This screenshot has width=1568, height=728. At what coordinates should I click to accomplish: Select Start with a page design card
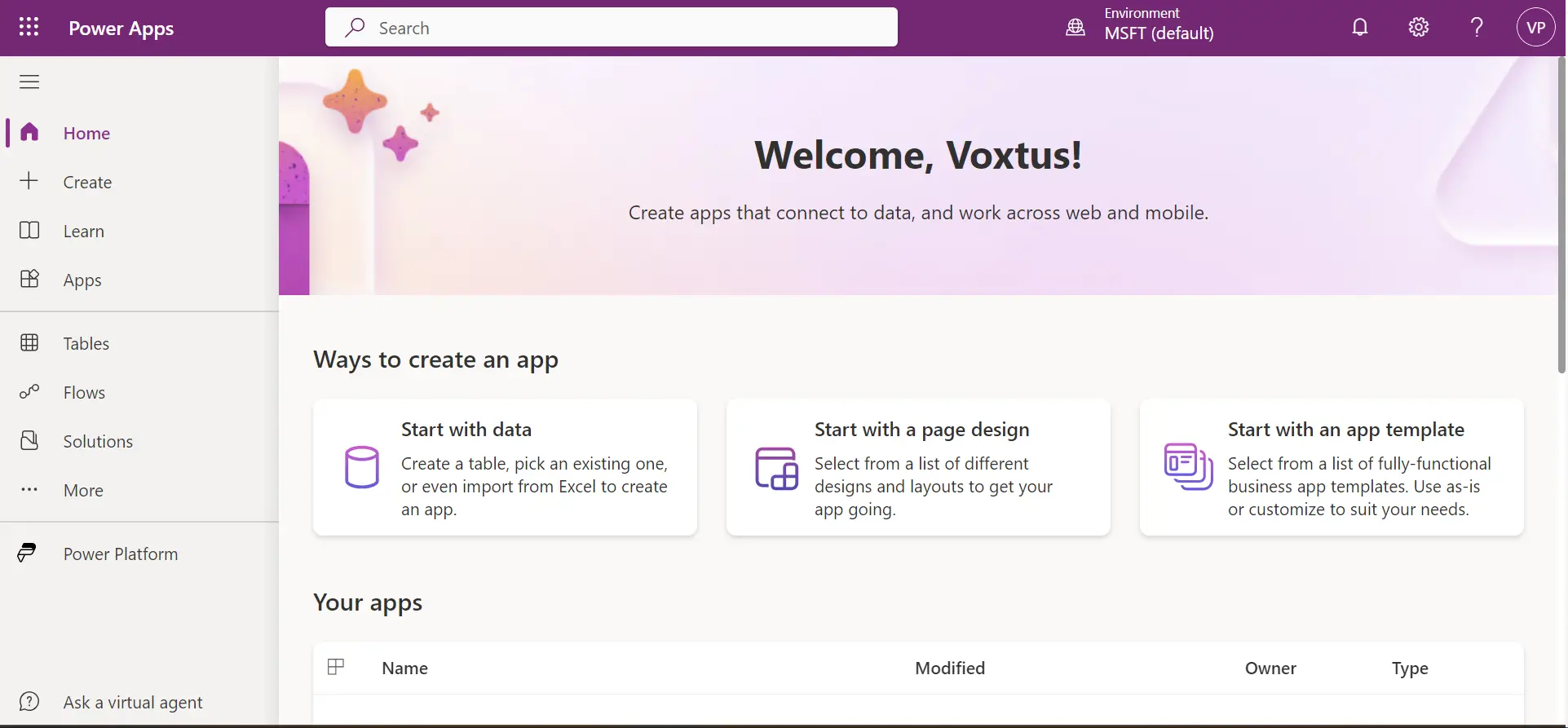click(918, 467)
